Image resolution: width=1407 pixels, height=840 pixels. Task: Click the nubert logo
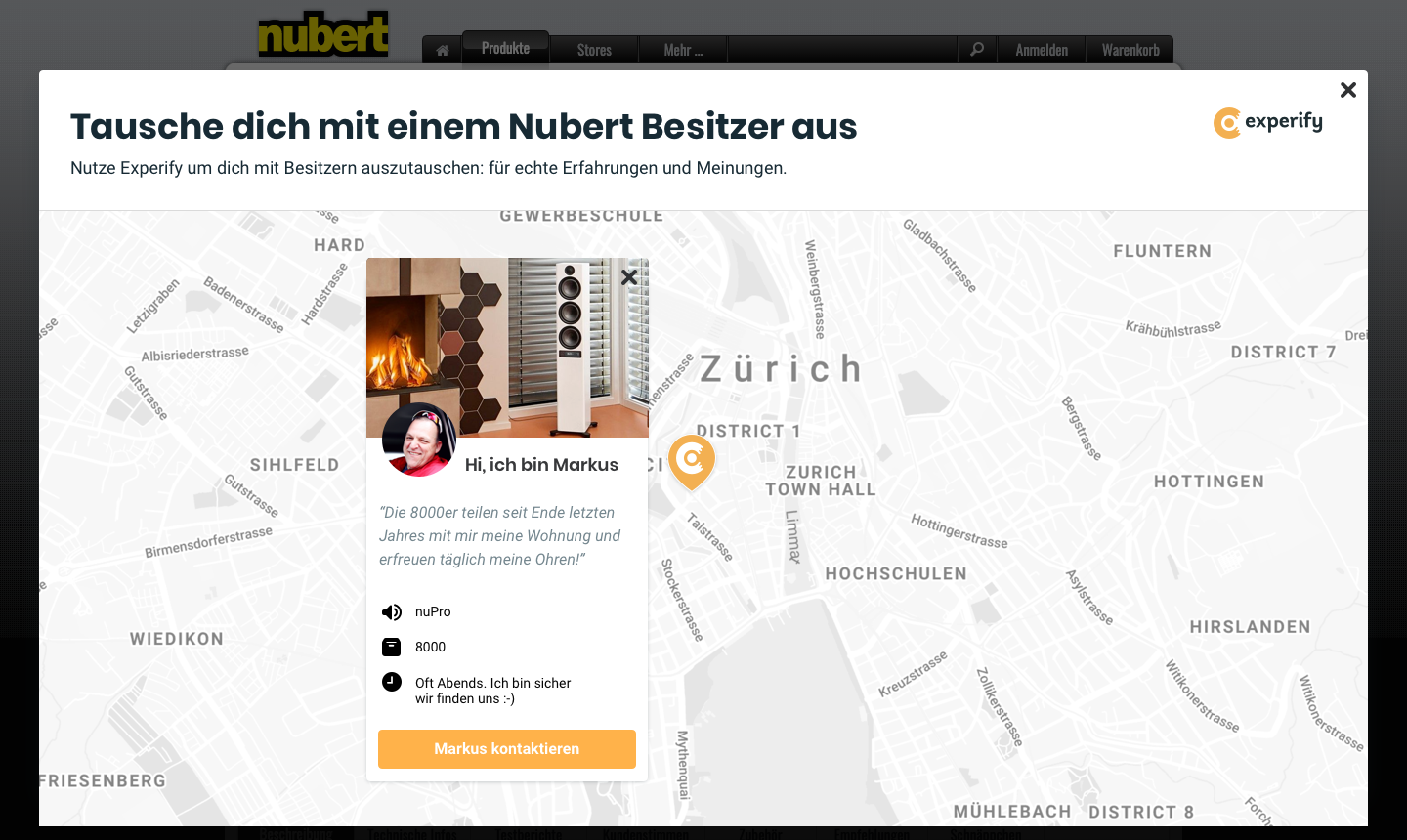click(323, 33)
